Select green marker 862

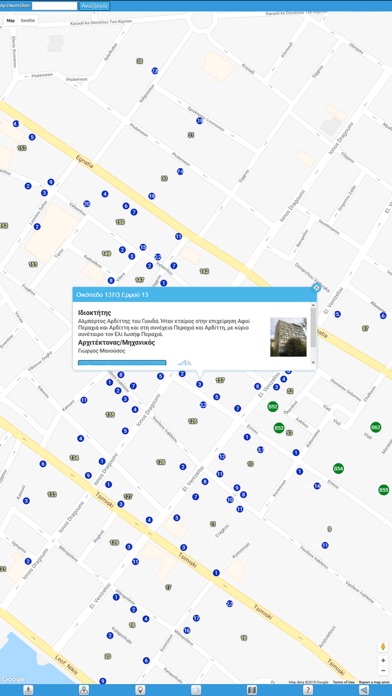point(376,427)
